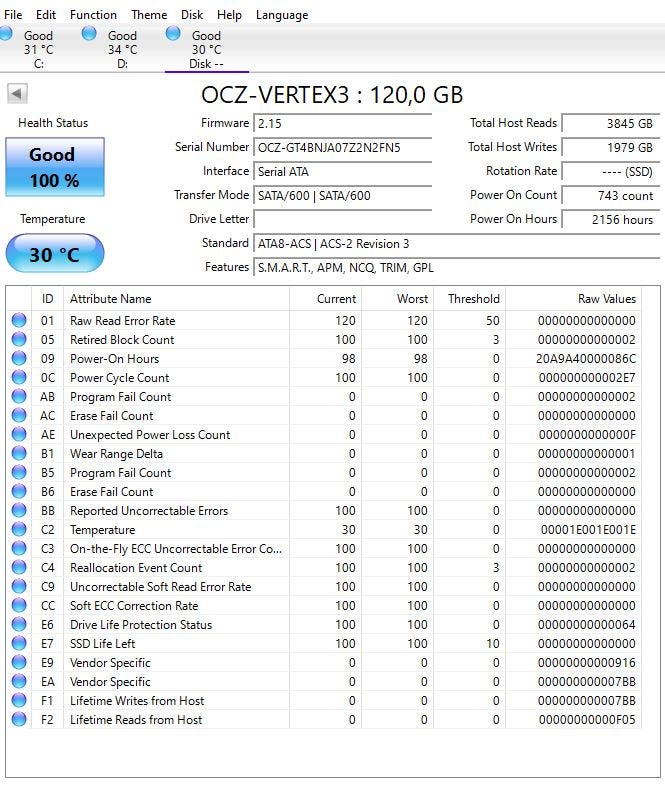The height and width of the screenshot is (785, 665).
Task: Click the Total Host Writes value 1979 GB
Action: click(x=610, y=148)
